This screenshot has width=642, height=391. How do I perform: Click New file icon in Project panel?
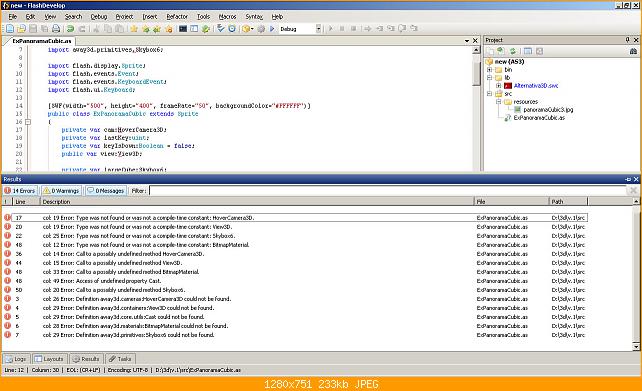click(x=490, y=51)
